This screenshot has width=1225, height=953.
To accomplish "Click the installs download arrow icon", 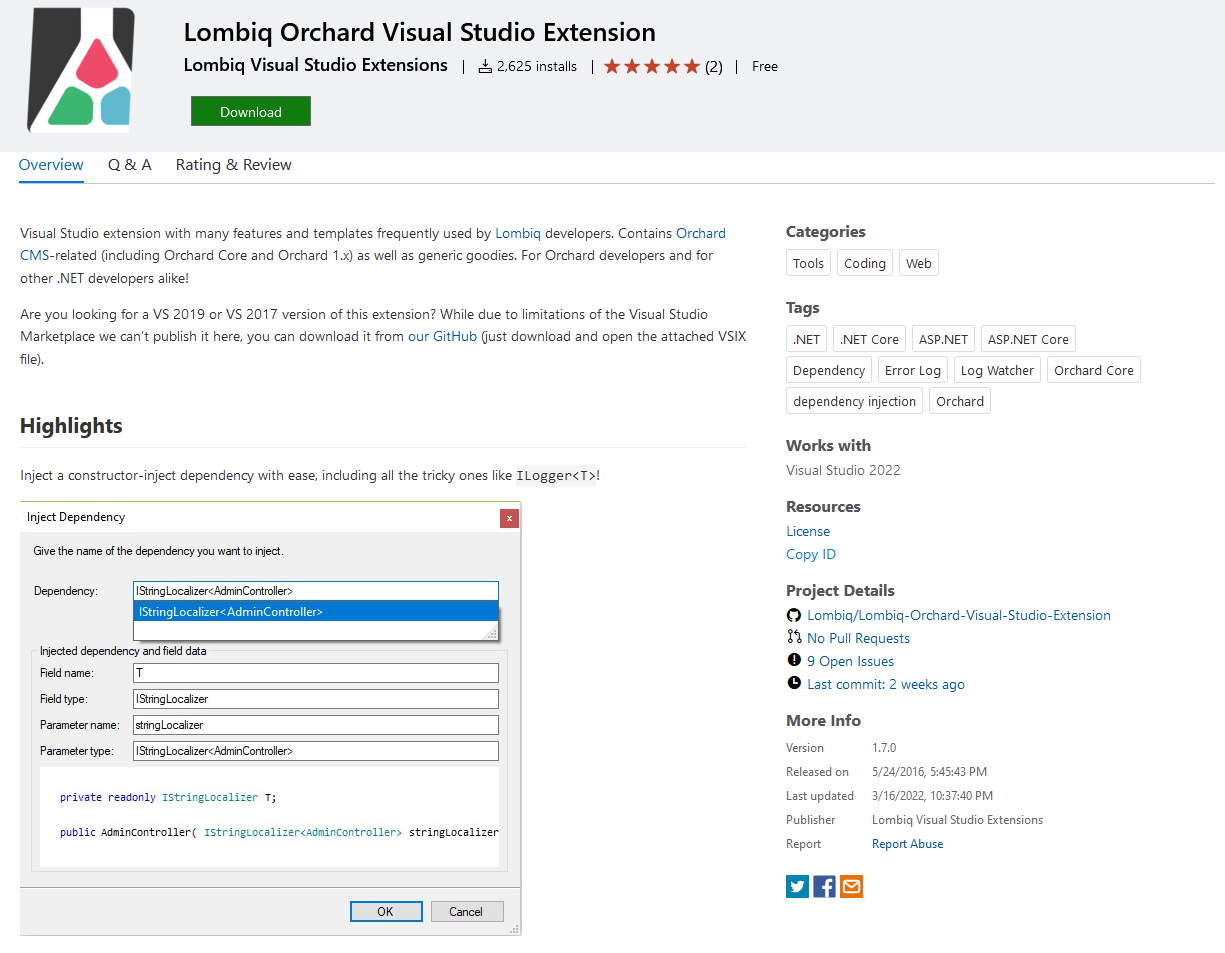I will pos(485,67).
